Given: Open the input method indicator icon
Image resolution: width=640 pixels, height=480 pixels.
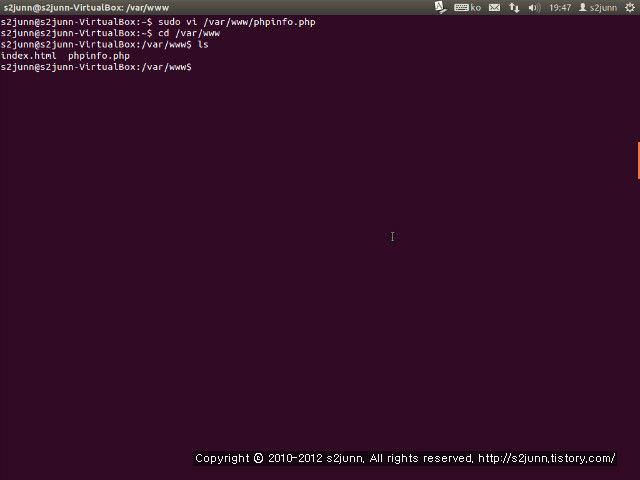Looking at the screenshot, I should click(440, 7).
